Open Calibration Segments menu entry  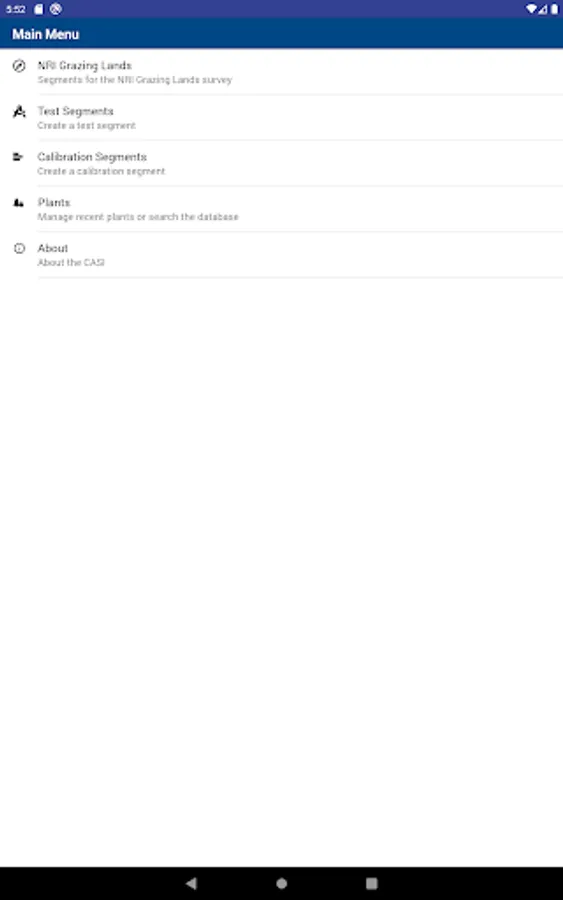pos(281,164)
